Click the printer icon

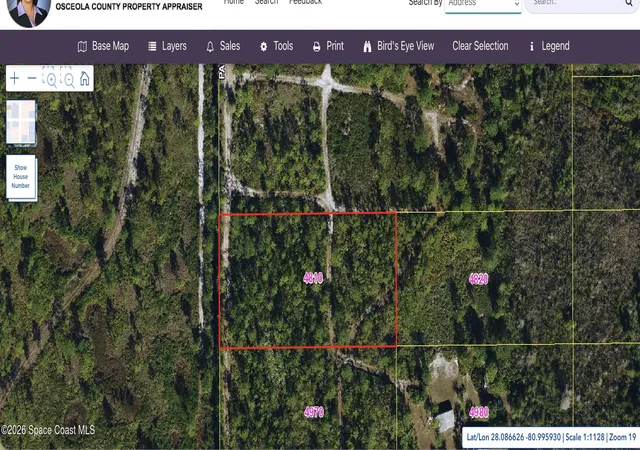click(316, 47)
